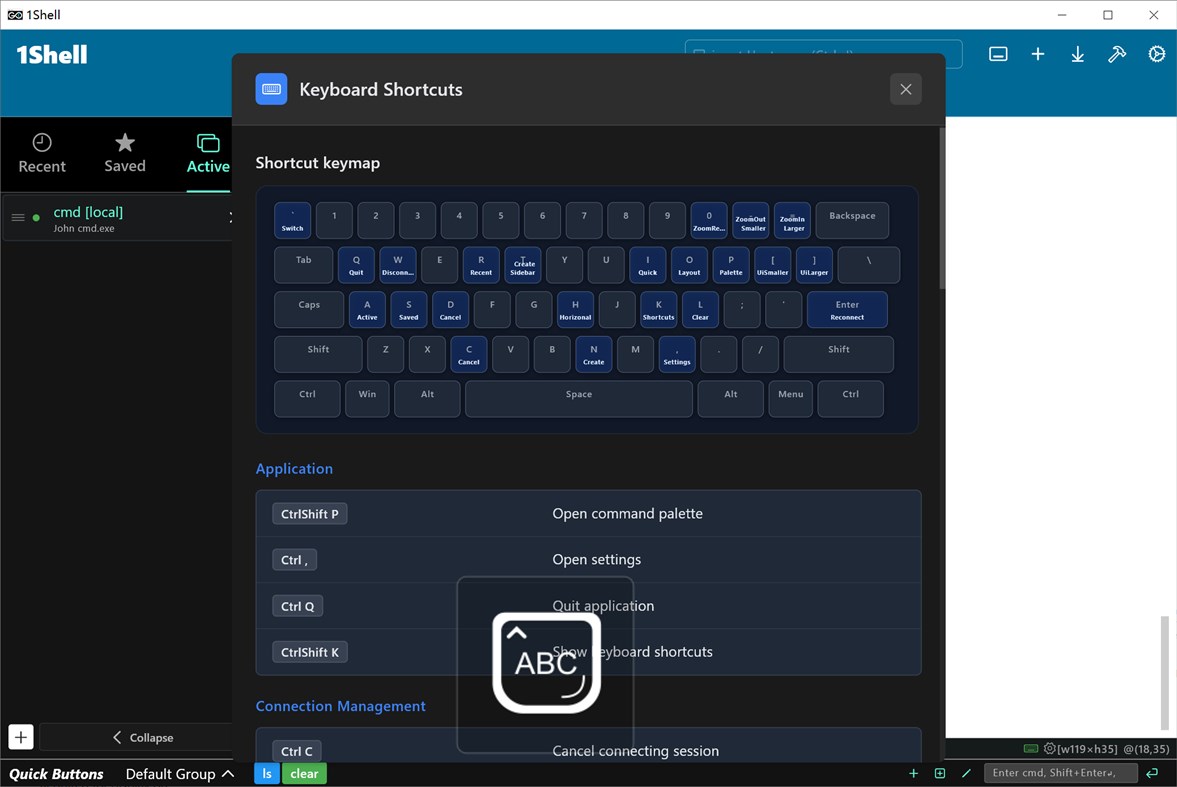Image resolution: width=1177 pixels, height=787 pixels.
Task: Click the comma Settings key
Action: [x=676, y=354]
